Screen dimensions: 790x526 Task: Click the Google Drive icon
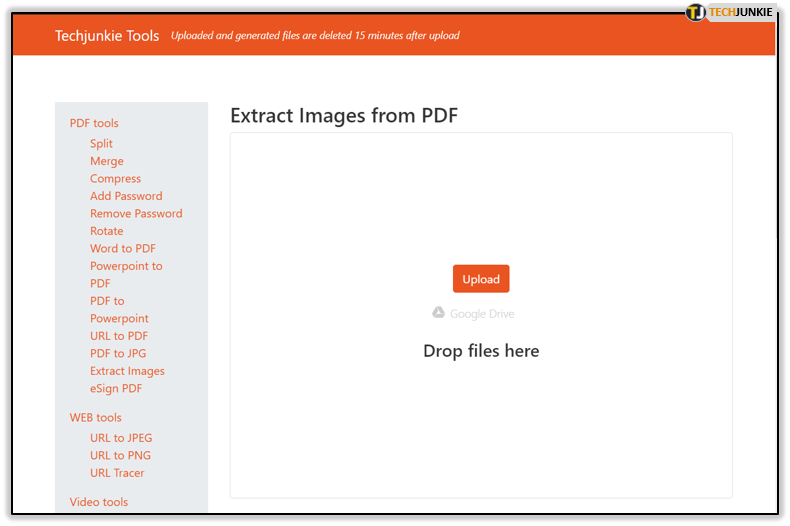[438, 313]
